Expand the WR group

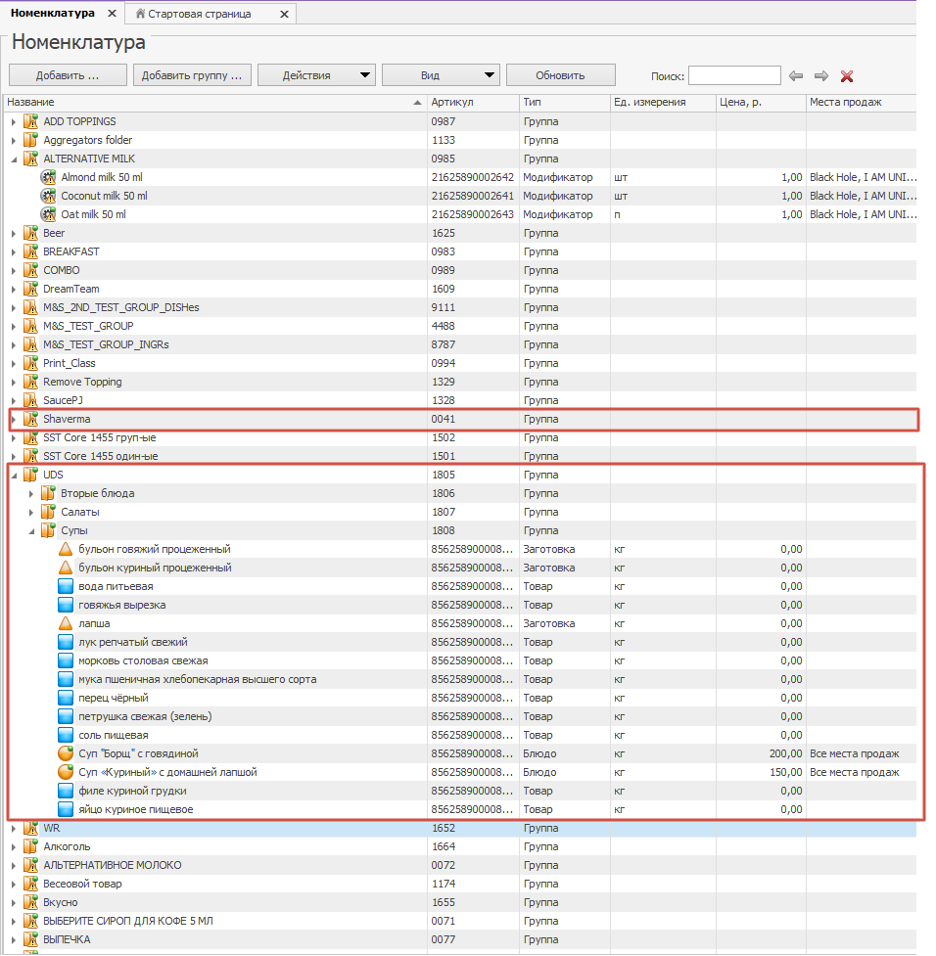(x=14, y=828)
